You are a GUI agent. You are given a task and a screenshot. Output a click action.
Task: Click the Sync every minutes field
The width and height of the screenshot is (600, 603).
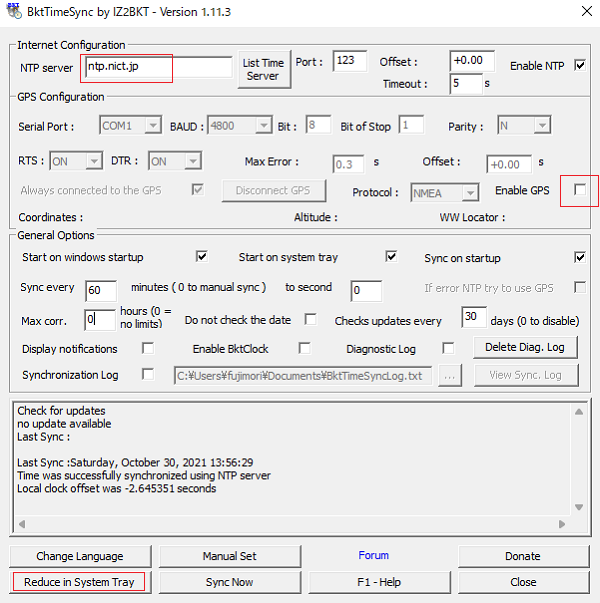[101, 290]
